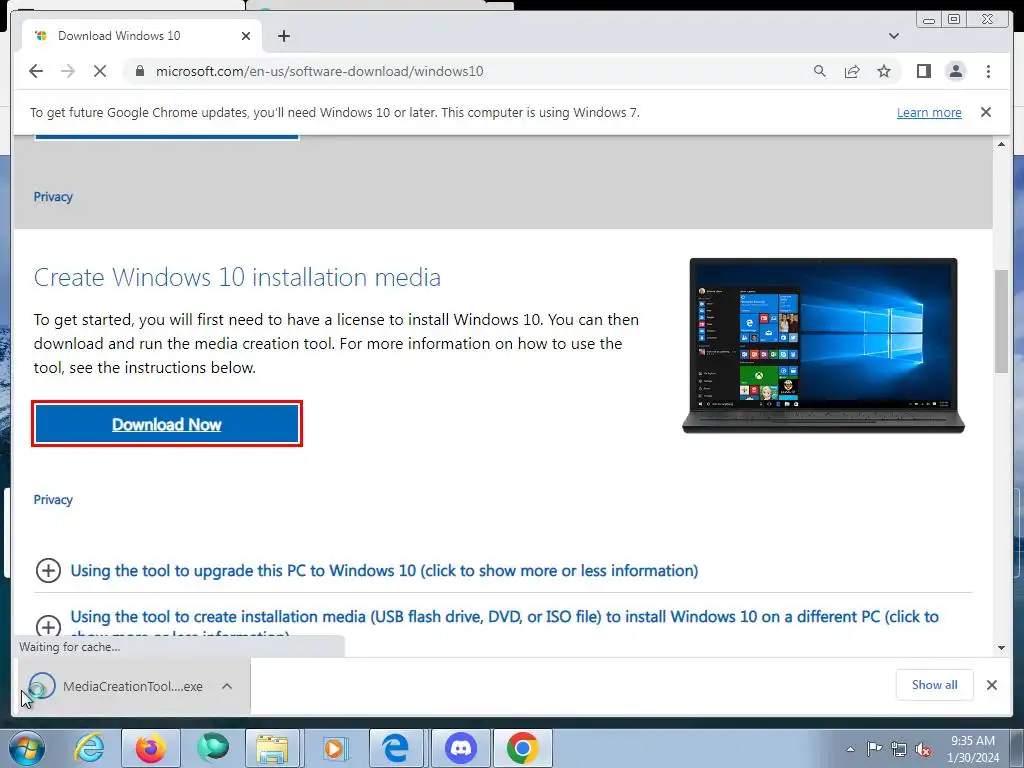
Task: Click the Download Now button
Action: point(167,424)
